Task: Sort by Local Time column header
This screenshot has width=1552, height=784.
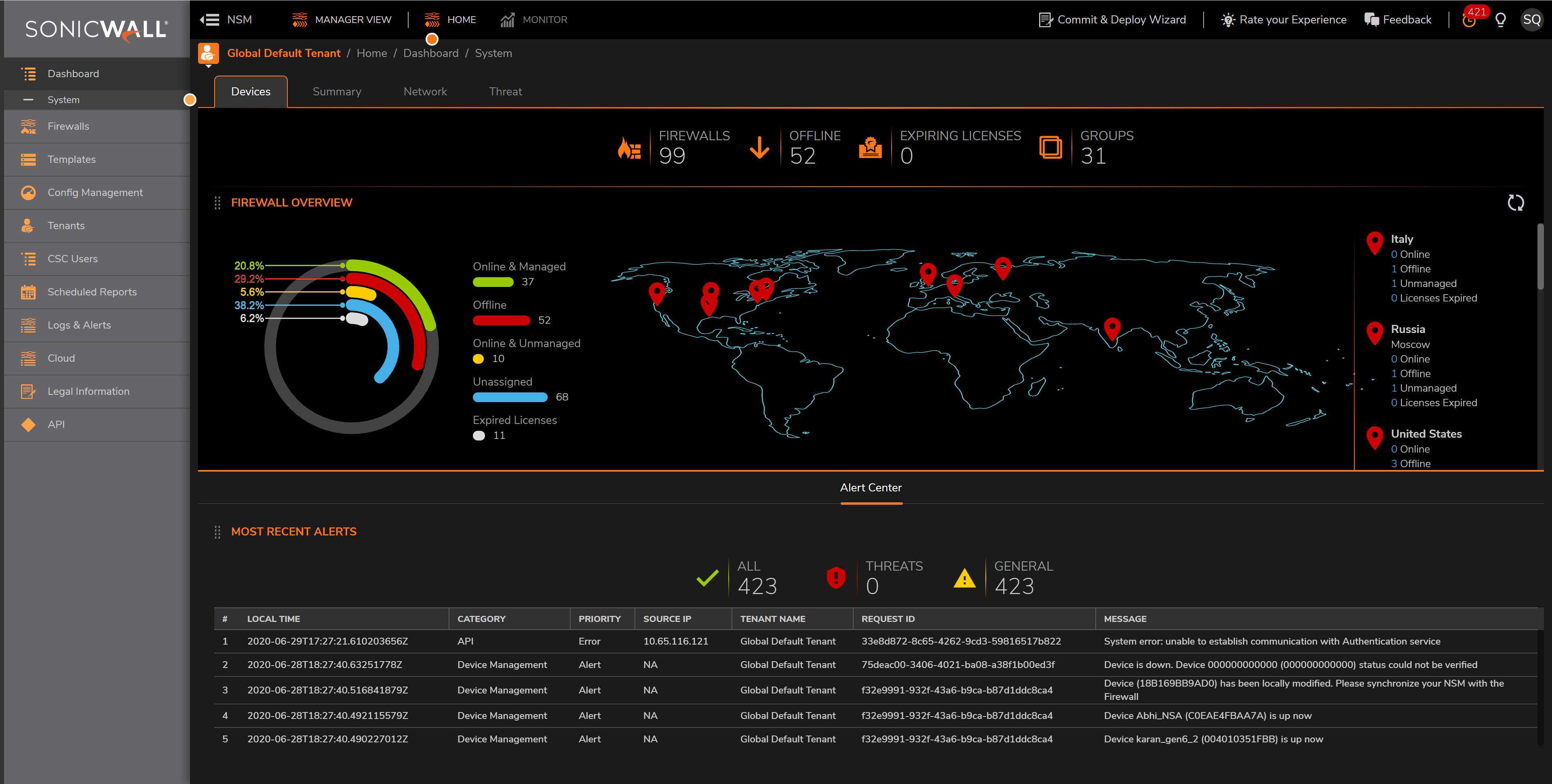Action: coord(274,619)
